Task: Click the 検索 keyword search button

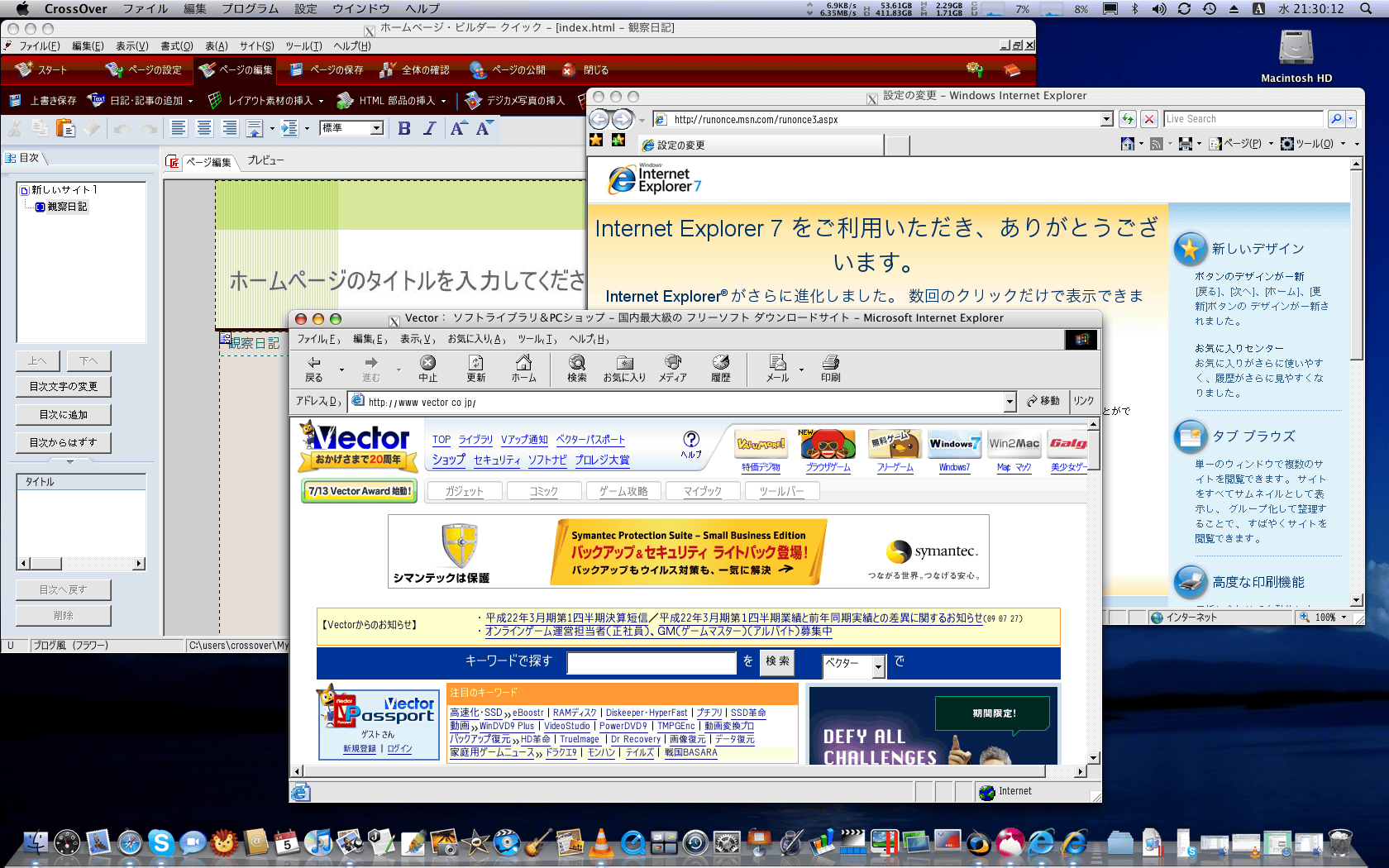Action: (x=777, y=661)
